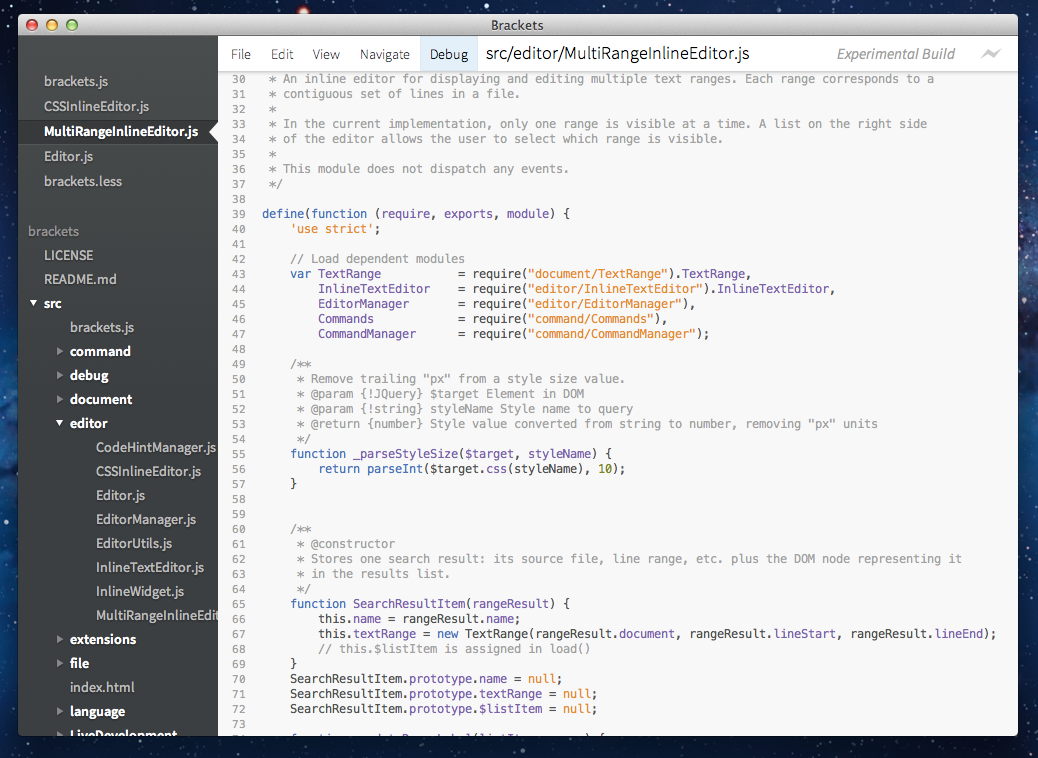Select CSSInlineEditor.js in working files
The image size is (1038, 758).
(97, 106)
